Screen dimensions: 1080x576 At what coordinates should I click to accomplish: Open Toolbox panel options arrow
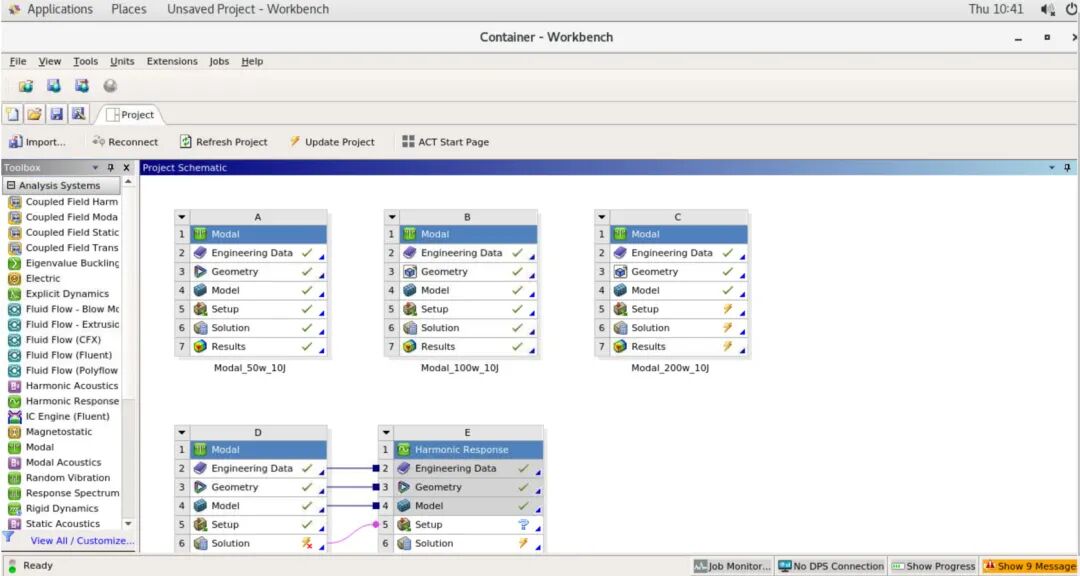(x=96, y=167)
